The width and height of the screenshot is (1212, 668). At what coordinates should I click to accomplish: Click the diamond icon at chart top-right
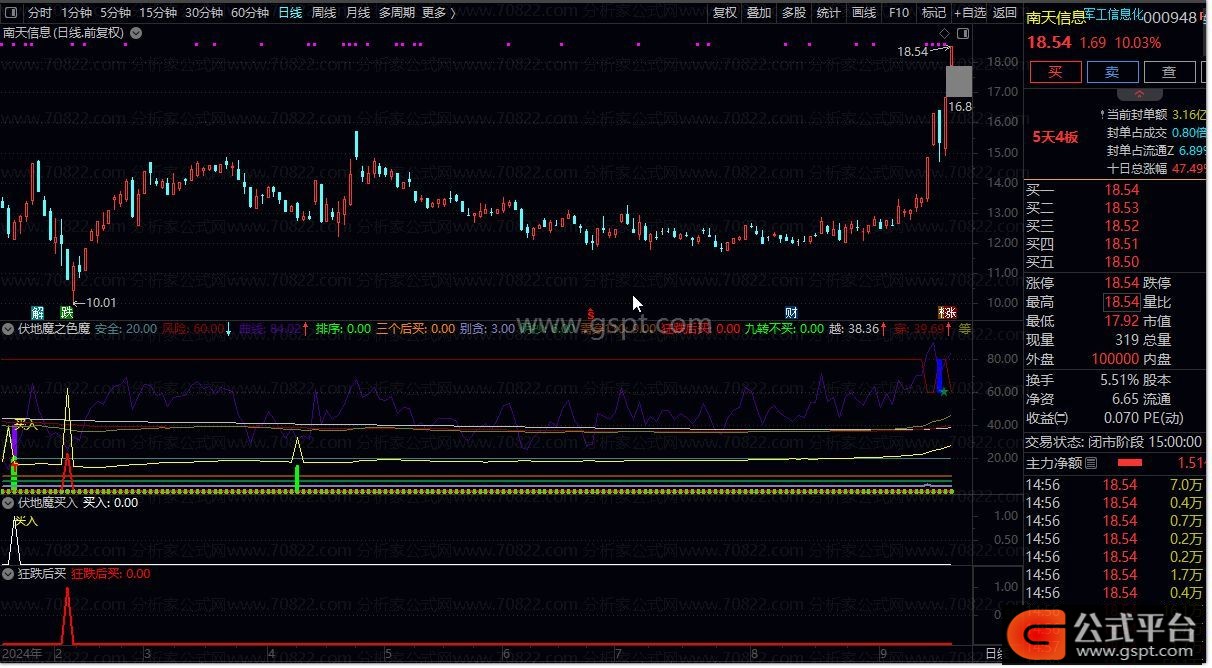tap(943, 34)
